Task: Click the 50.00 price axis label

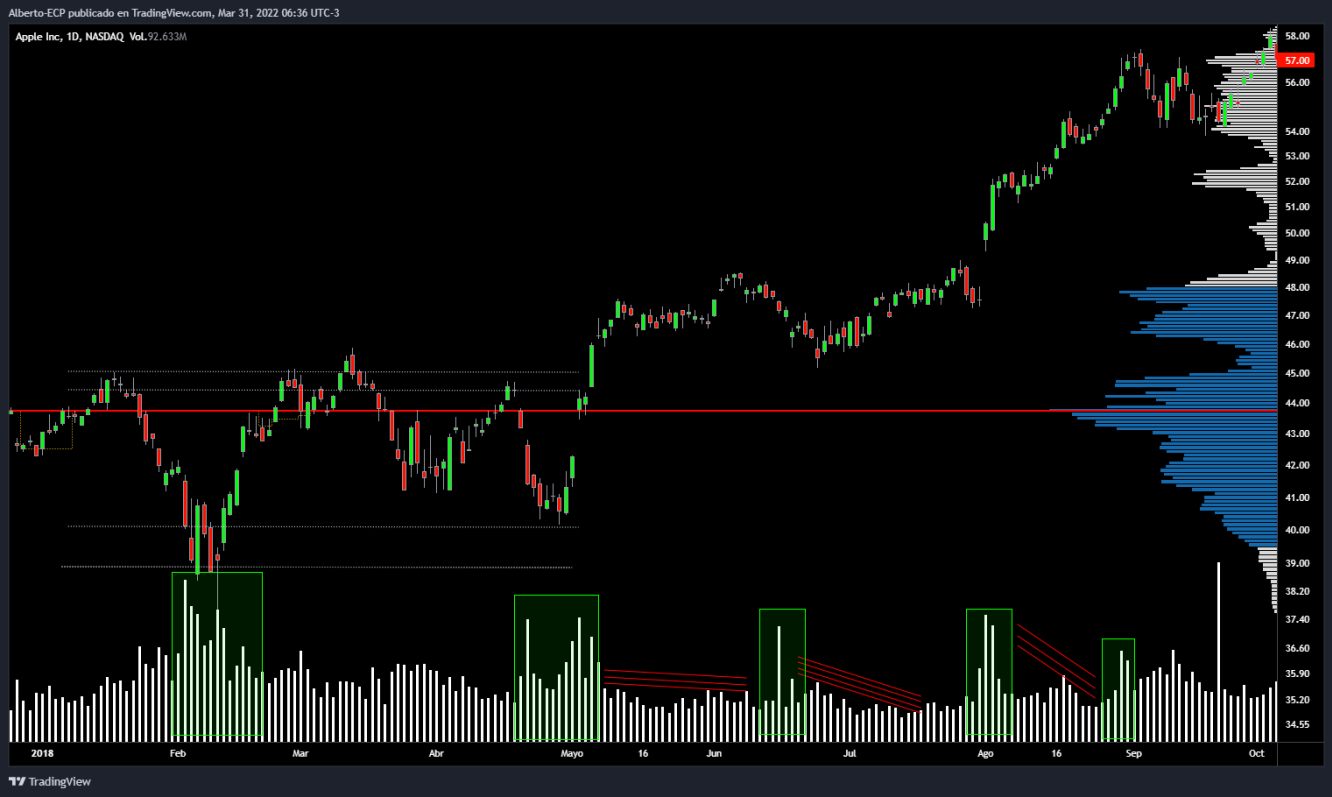Action: point(1297,233)
